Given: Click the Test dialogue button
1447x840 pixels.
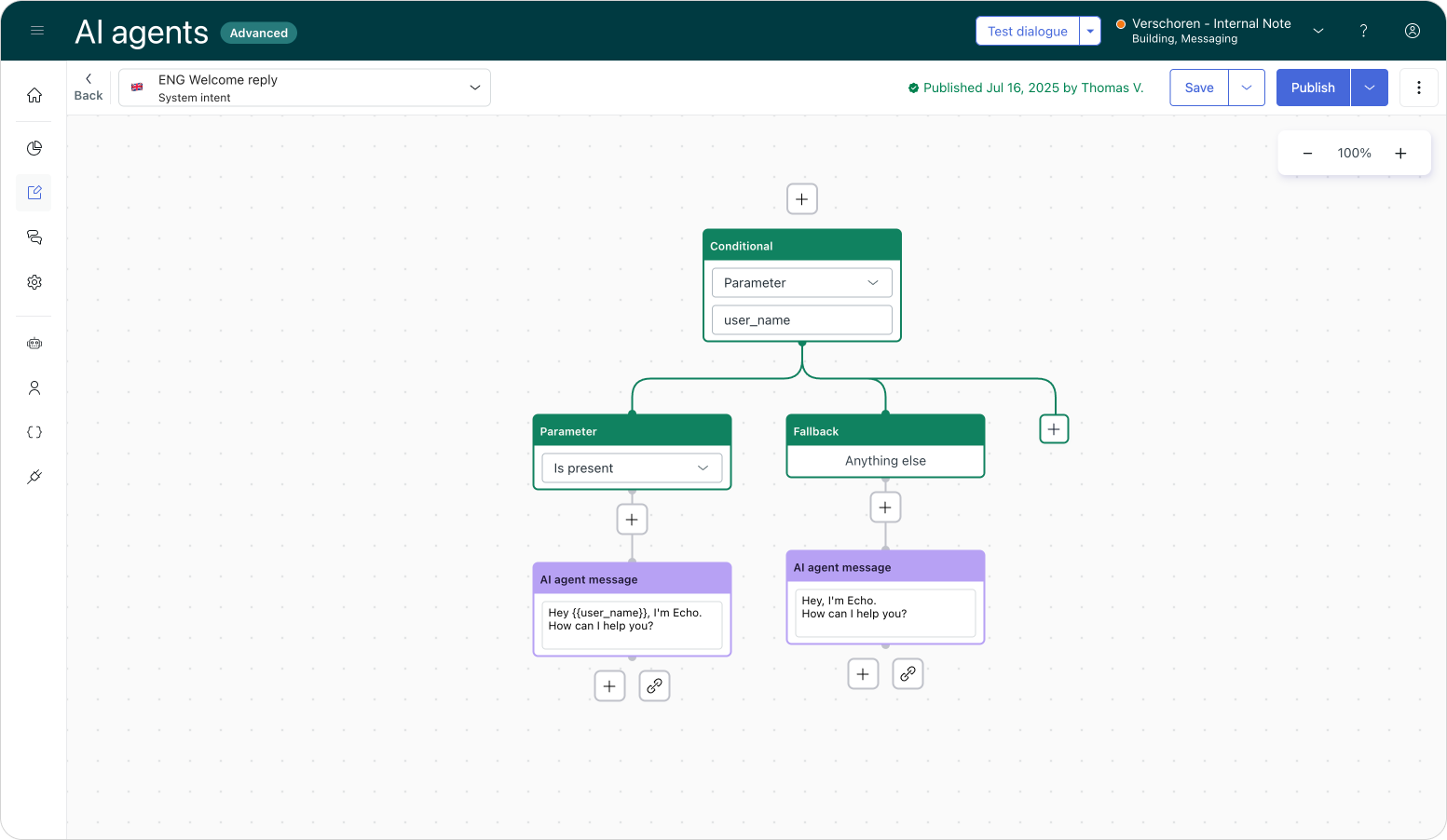Looking at the screenshot, I should (x=1027, y=31).
